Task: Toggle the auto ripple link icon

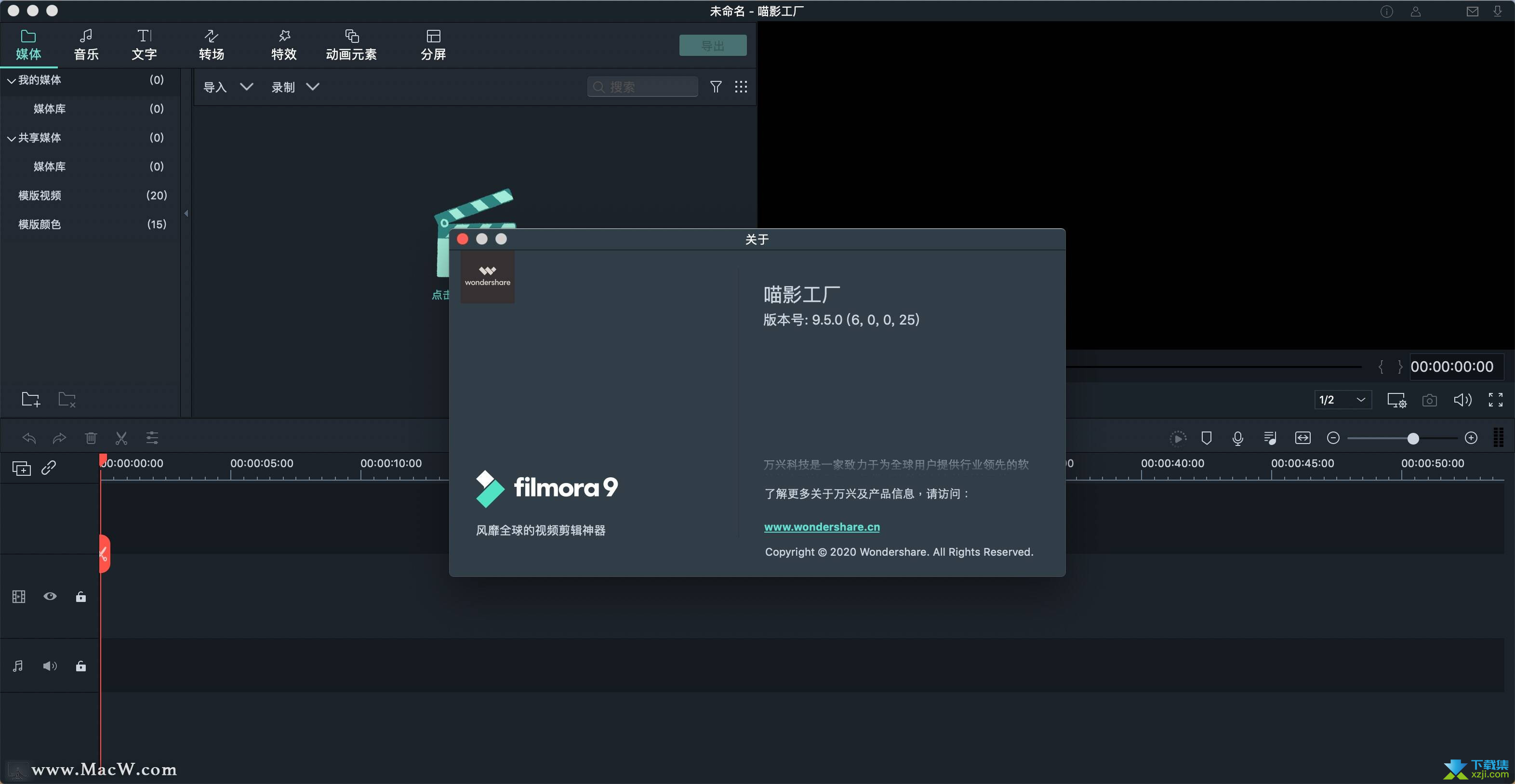Action: pos(49,468)
